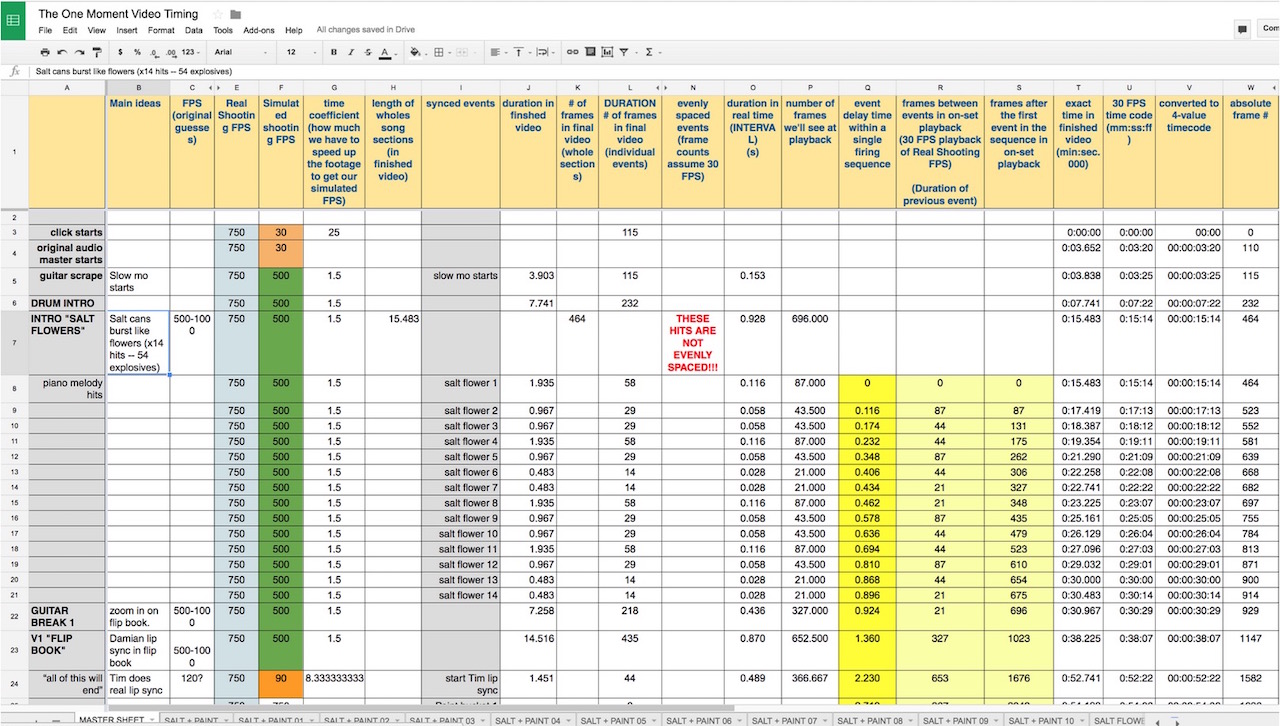Toggle bold formatting

tap(334, 52)
